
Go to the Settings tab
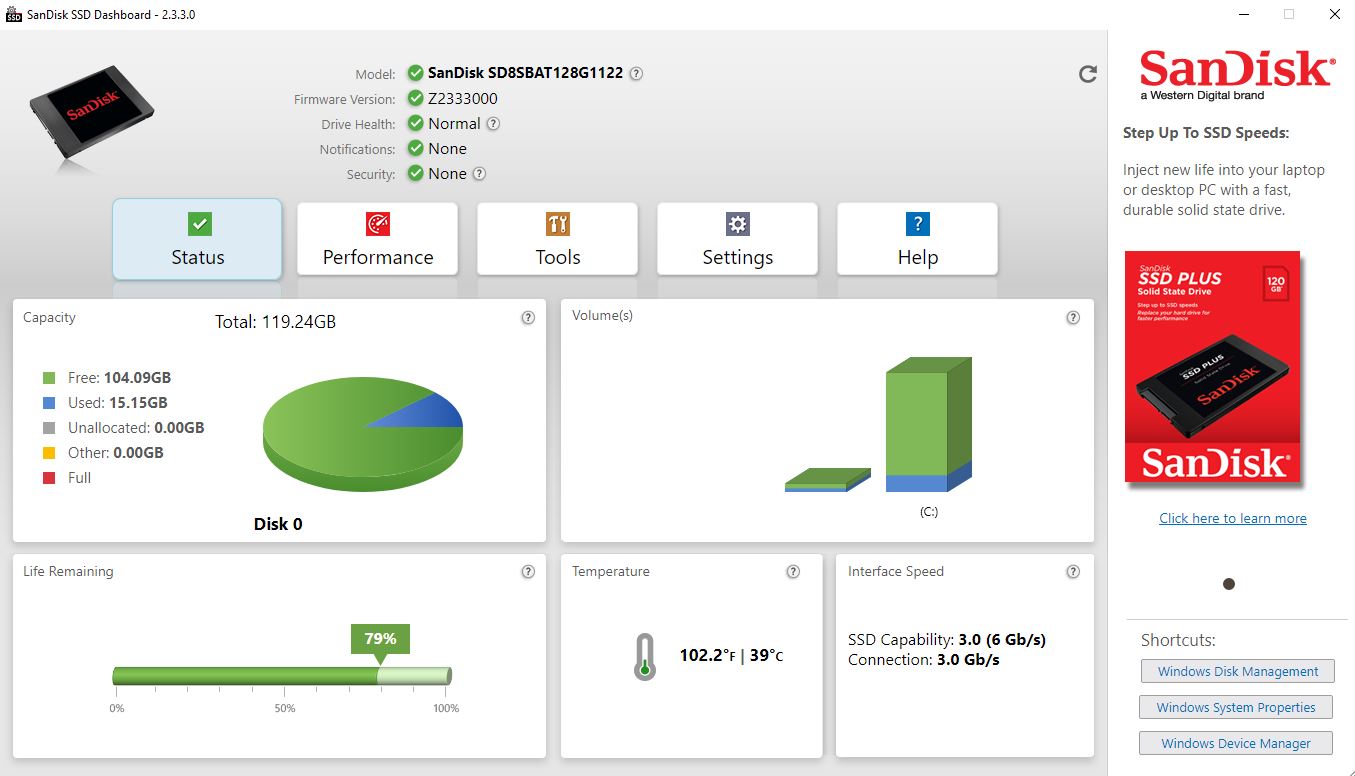[x=737, y=239]
